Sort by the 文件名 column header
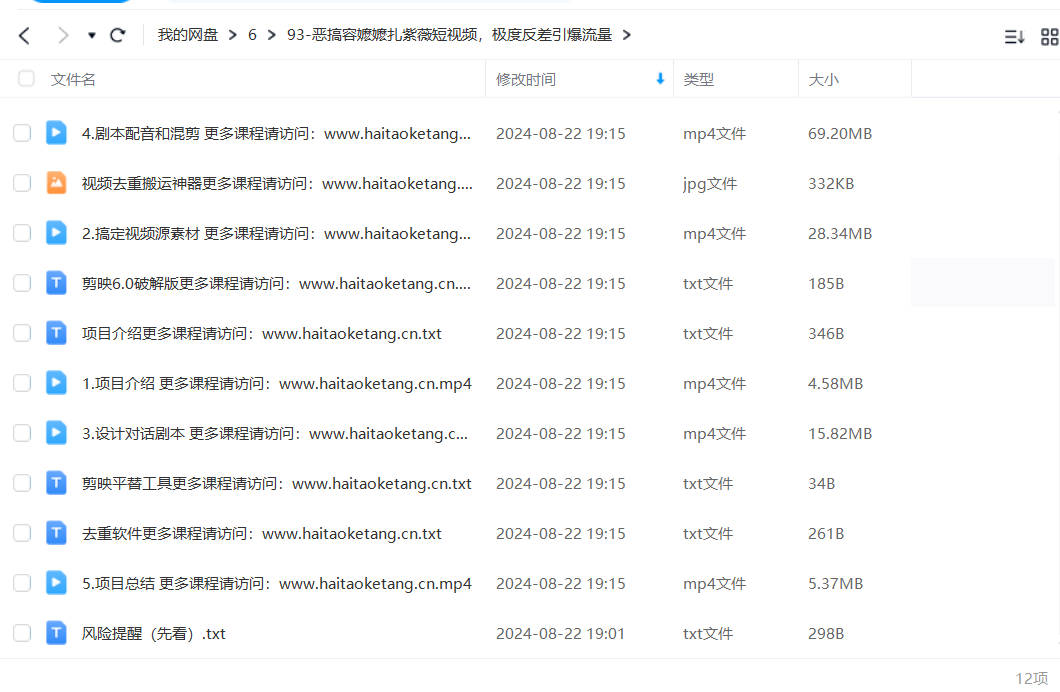The width and height of the screenshot is (1060, 692). coord(73,80)
